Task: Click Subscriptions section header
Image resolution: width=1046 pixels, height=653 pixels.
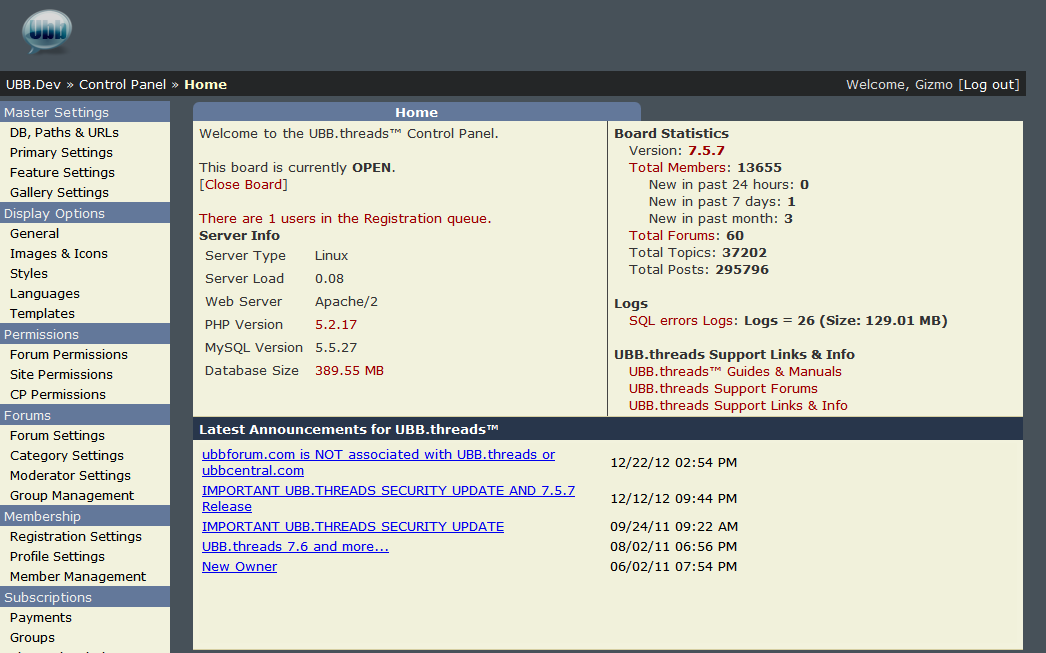Action: click(85, 597)
